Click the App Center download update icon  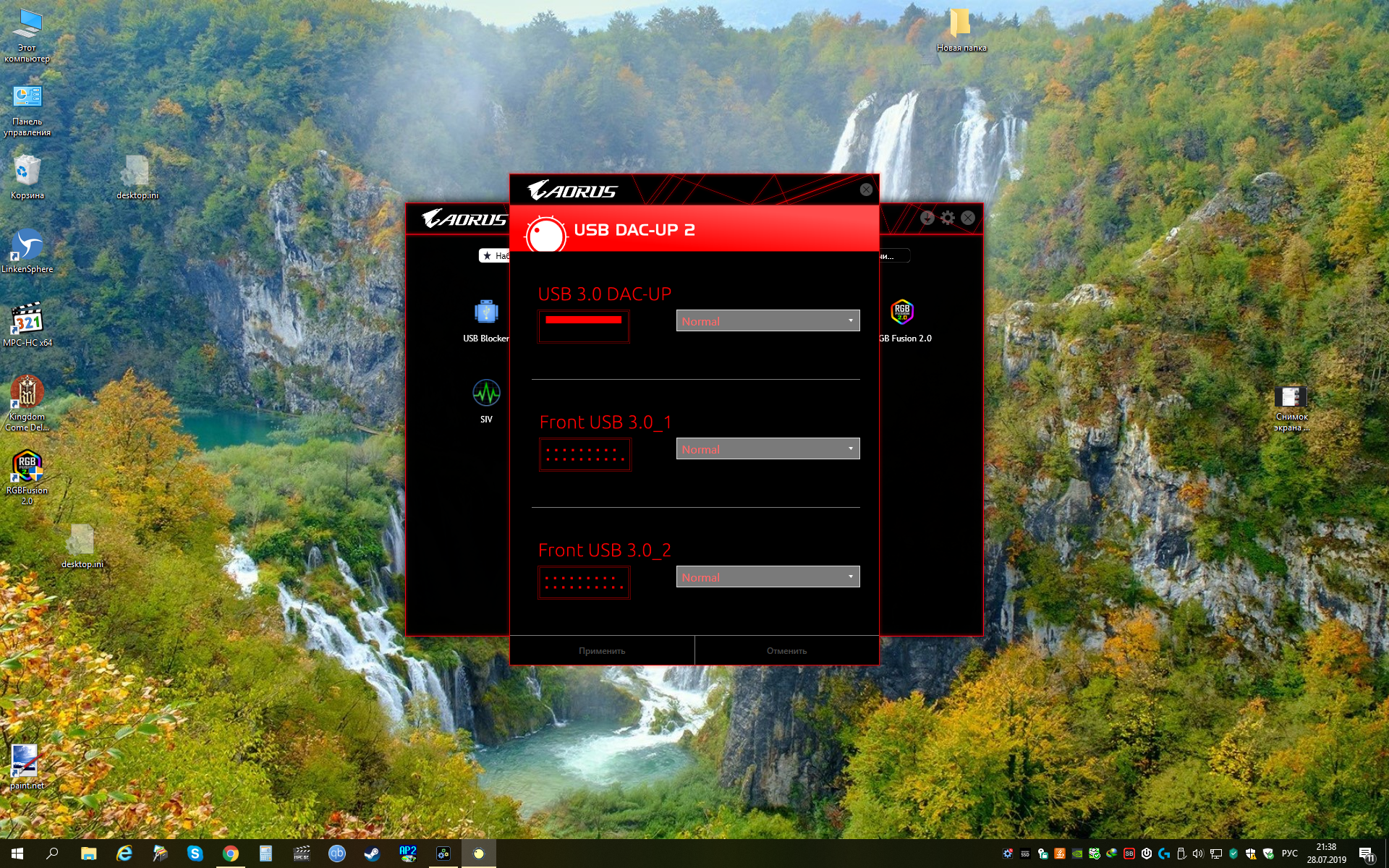pyautogui.click(x=927, y=218)
